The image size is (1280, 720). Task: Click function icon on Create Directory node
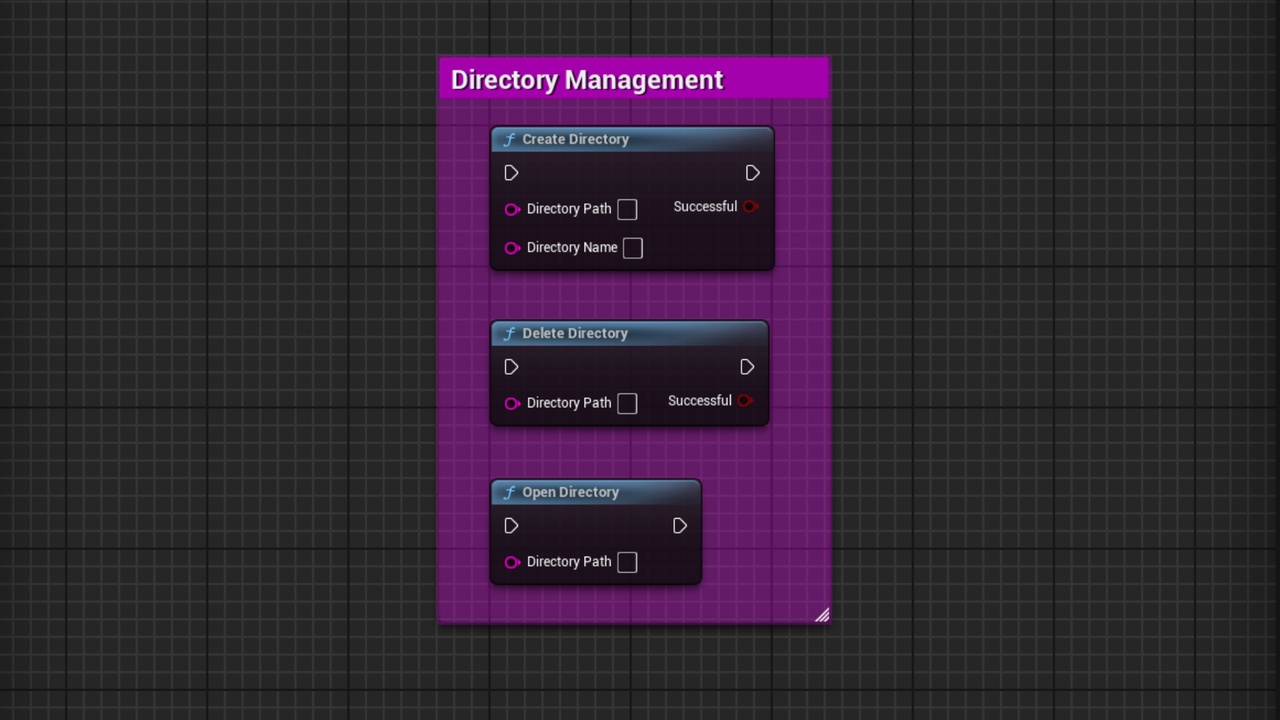pyautogui.click(x=509, y=140)
